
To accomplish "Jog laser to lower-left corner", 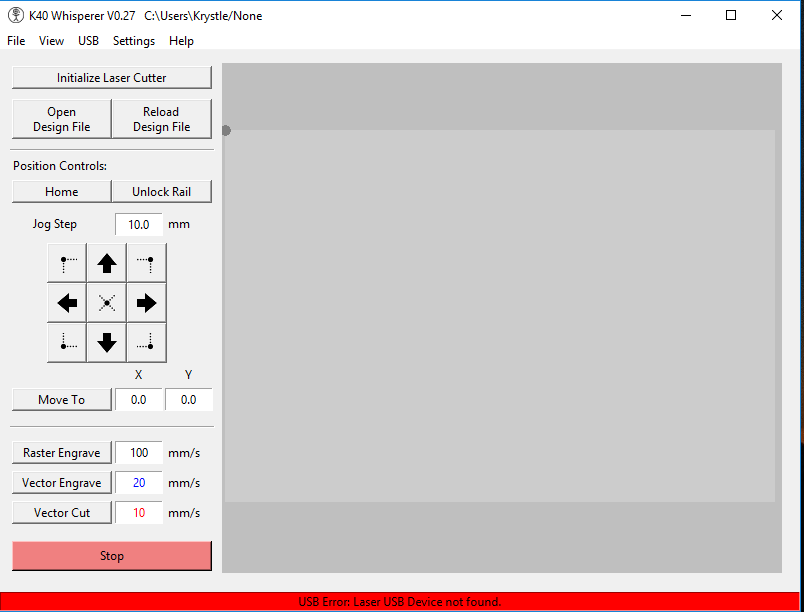I will tap(67, 343).
